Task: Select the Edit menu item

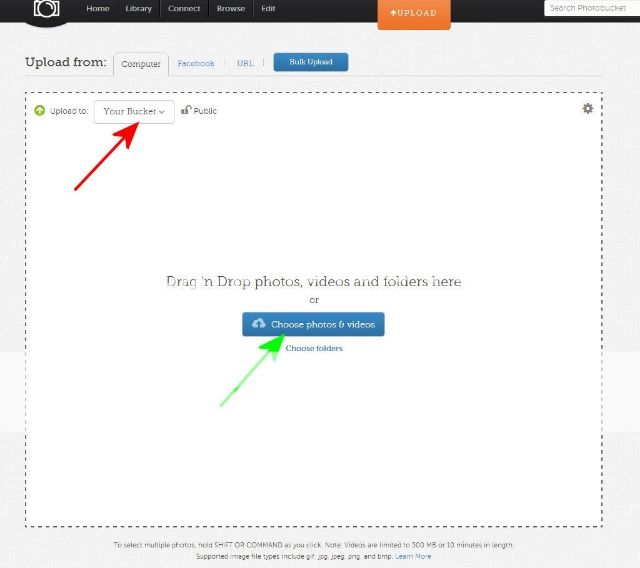Action: point(268,8)
